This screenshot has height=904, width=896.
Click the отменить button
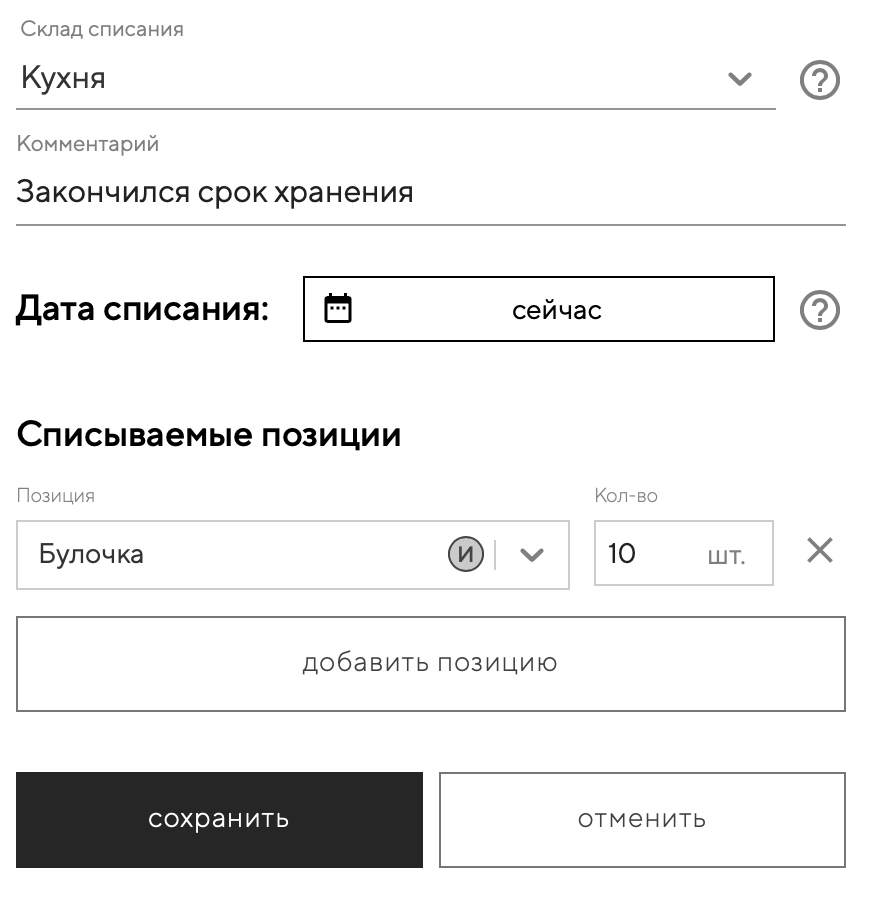point(642,819)
